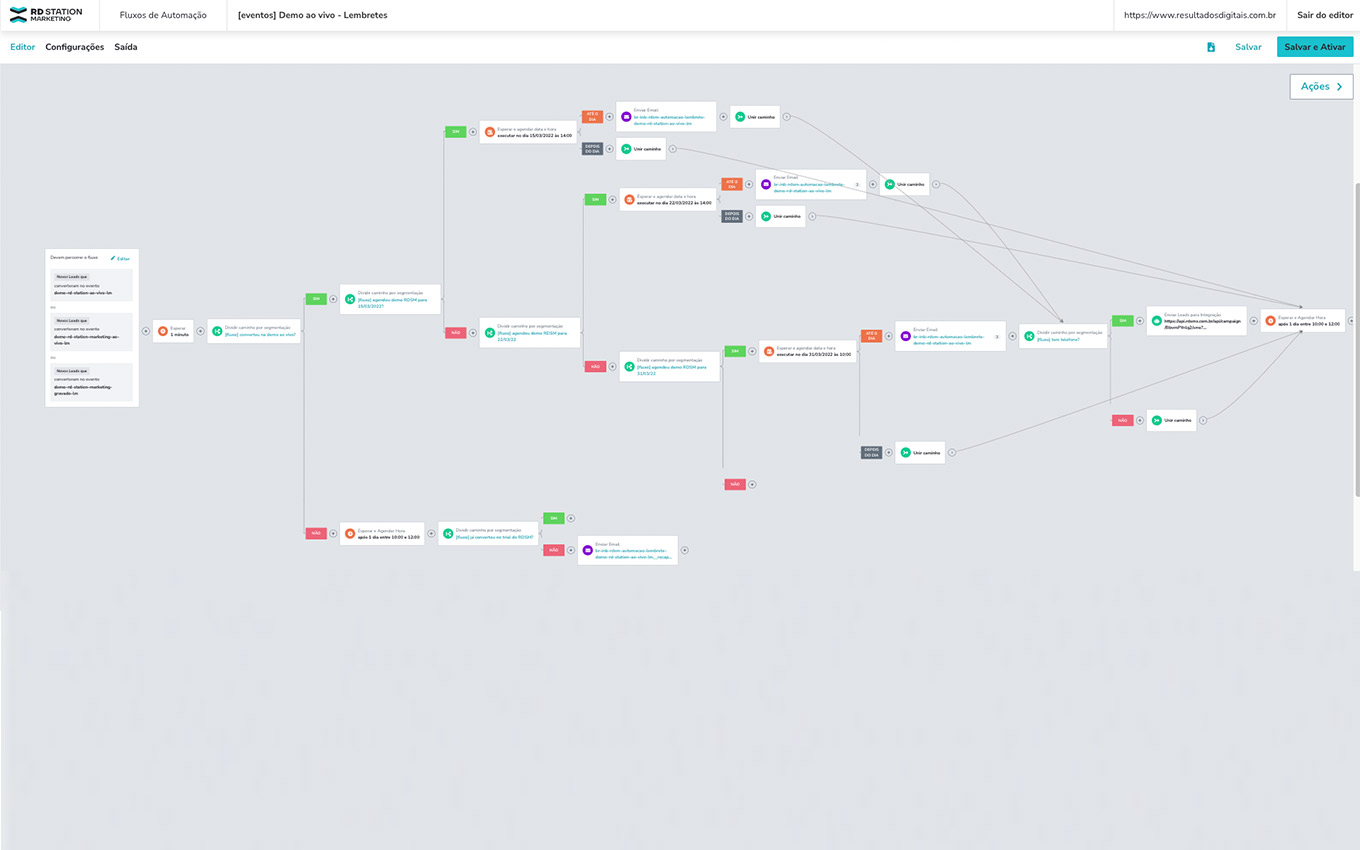
Task: Click the pencil Editar link in entry conditions card
Action: 120,258
